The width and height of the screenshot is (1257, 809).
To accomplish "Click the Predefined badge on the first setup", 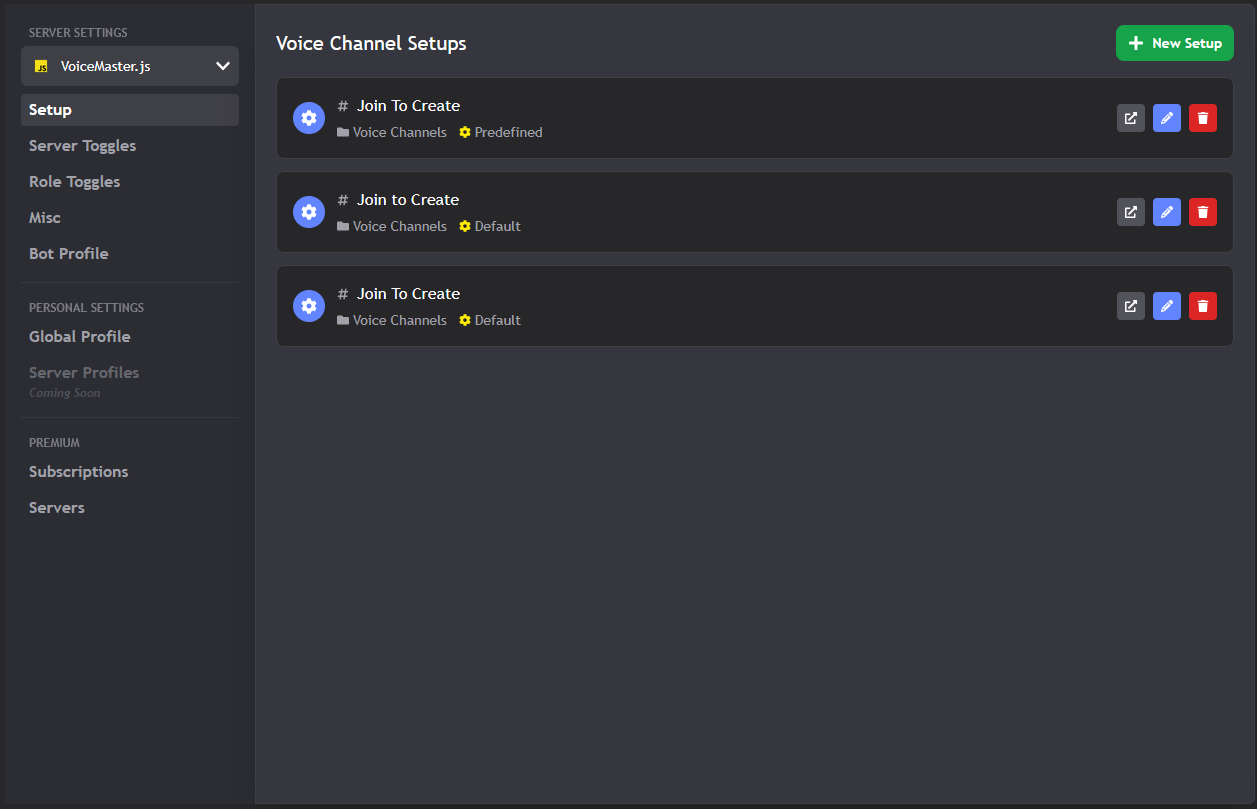I will point(500,131).
